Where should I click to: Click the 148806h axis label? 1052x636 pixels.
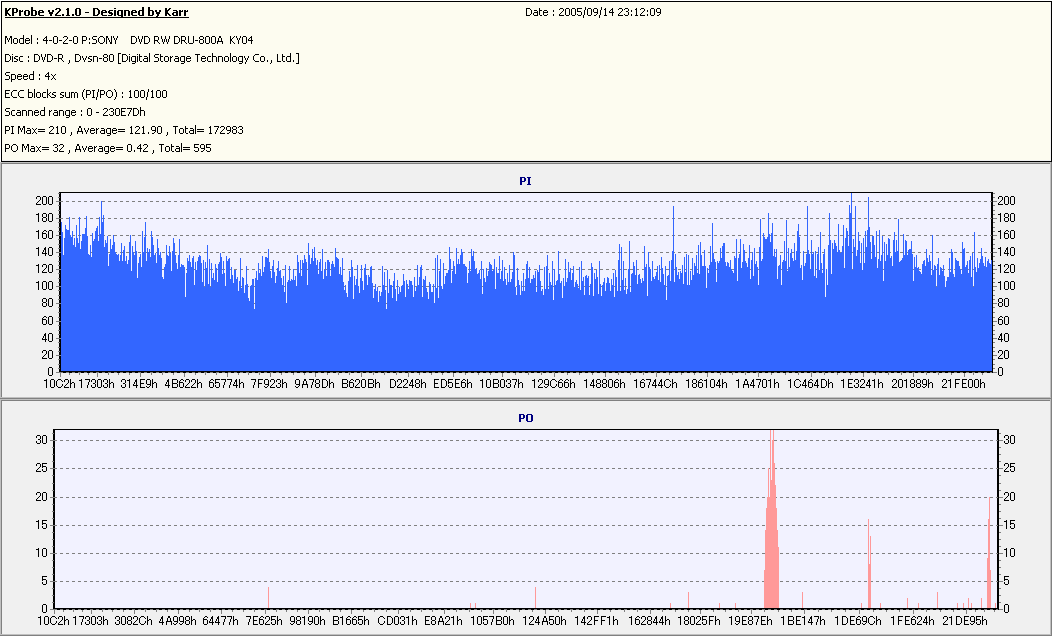[604, 384]
